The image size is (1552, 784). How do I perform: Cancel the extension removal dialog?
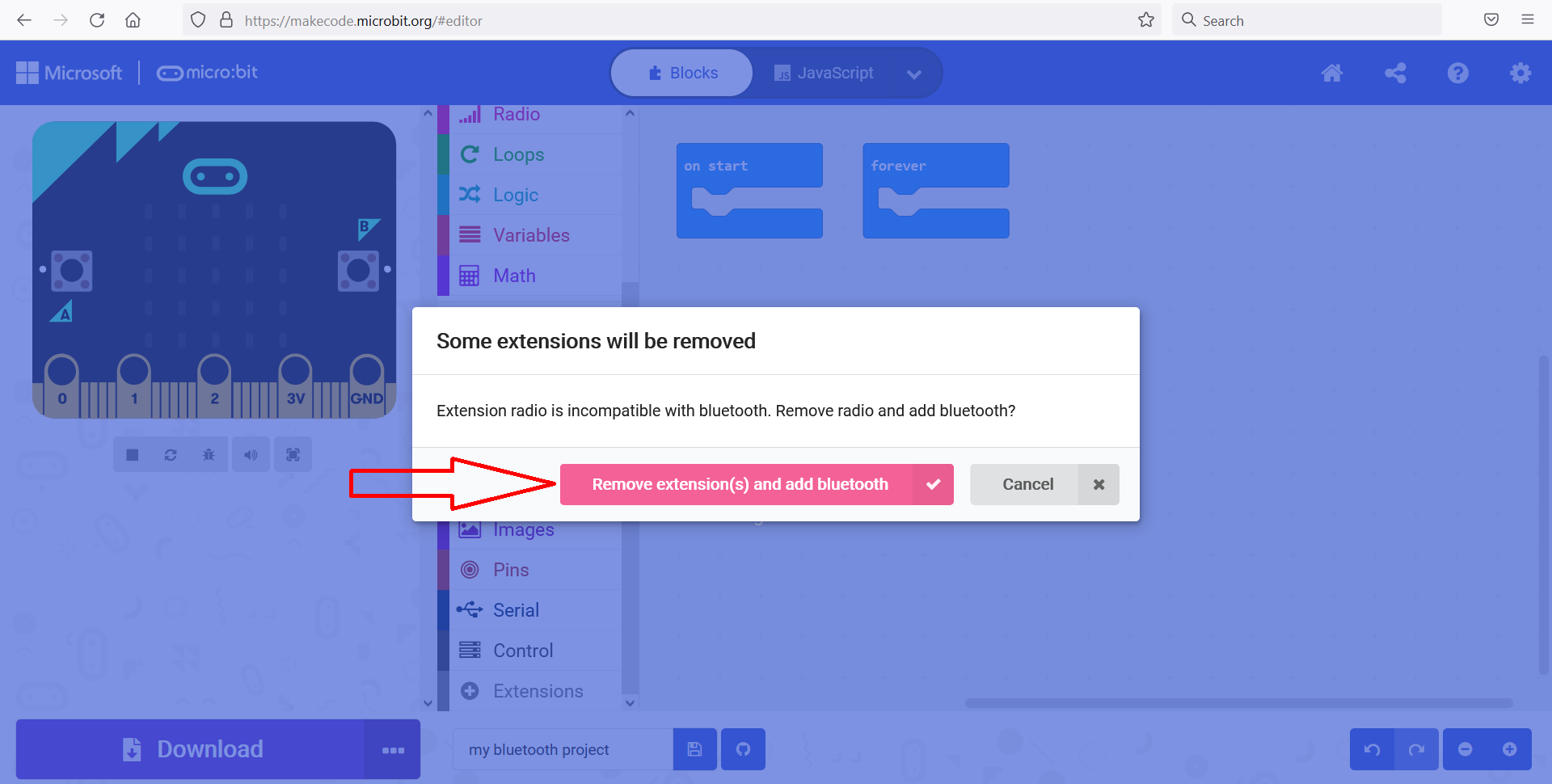pos(1044,484)
